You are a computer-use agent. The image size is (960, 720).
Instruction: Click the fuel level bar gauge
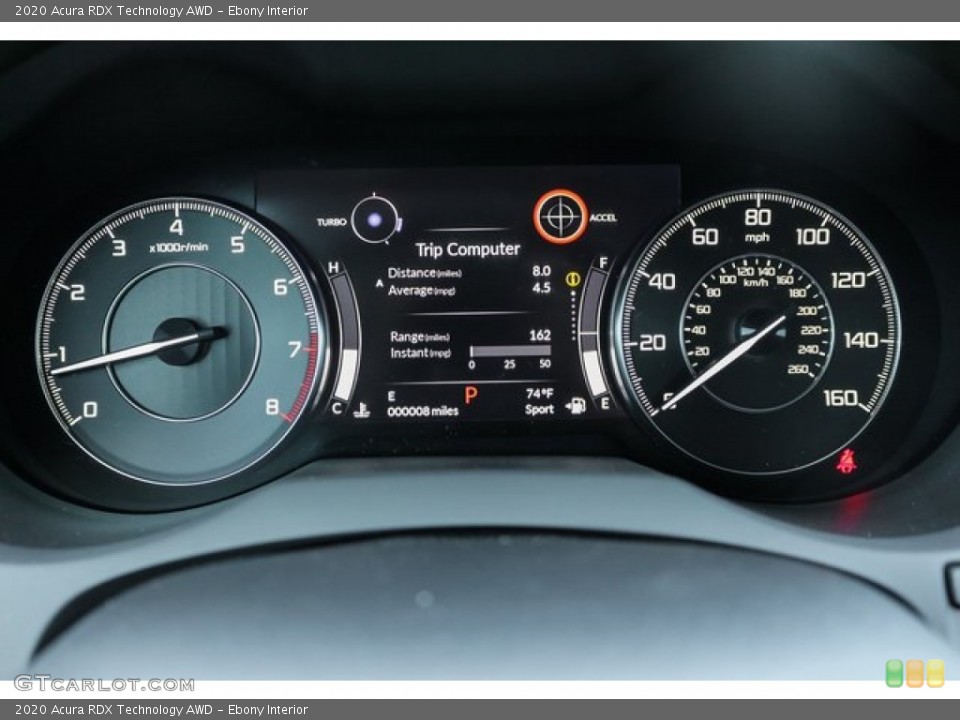(592, 332)
